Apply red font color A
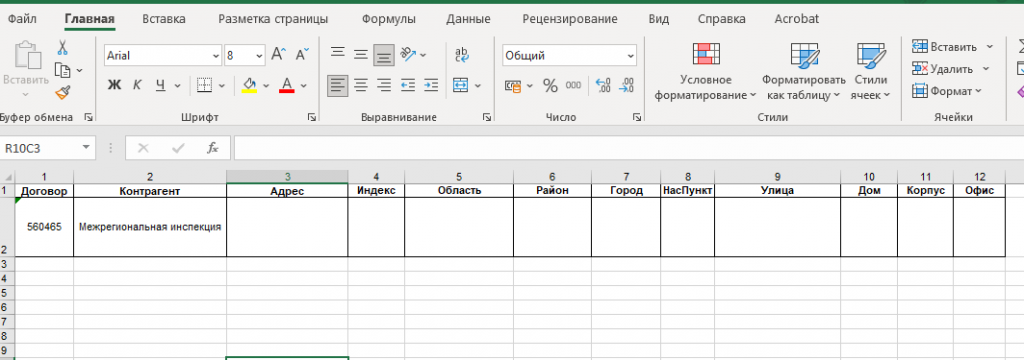 pos(287,85)
